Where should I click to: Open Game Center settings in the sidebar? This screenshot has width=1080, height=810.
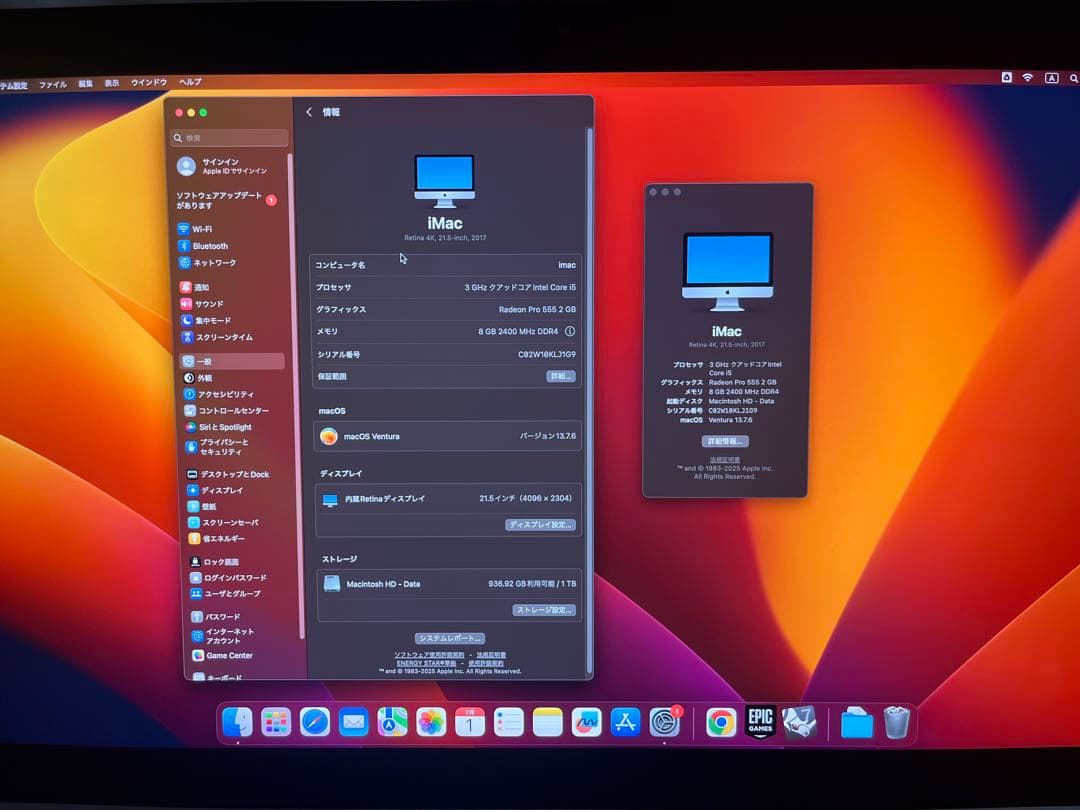(230, 655)
